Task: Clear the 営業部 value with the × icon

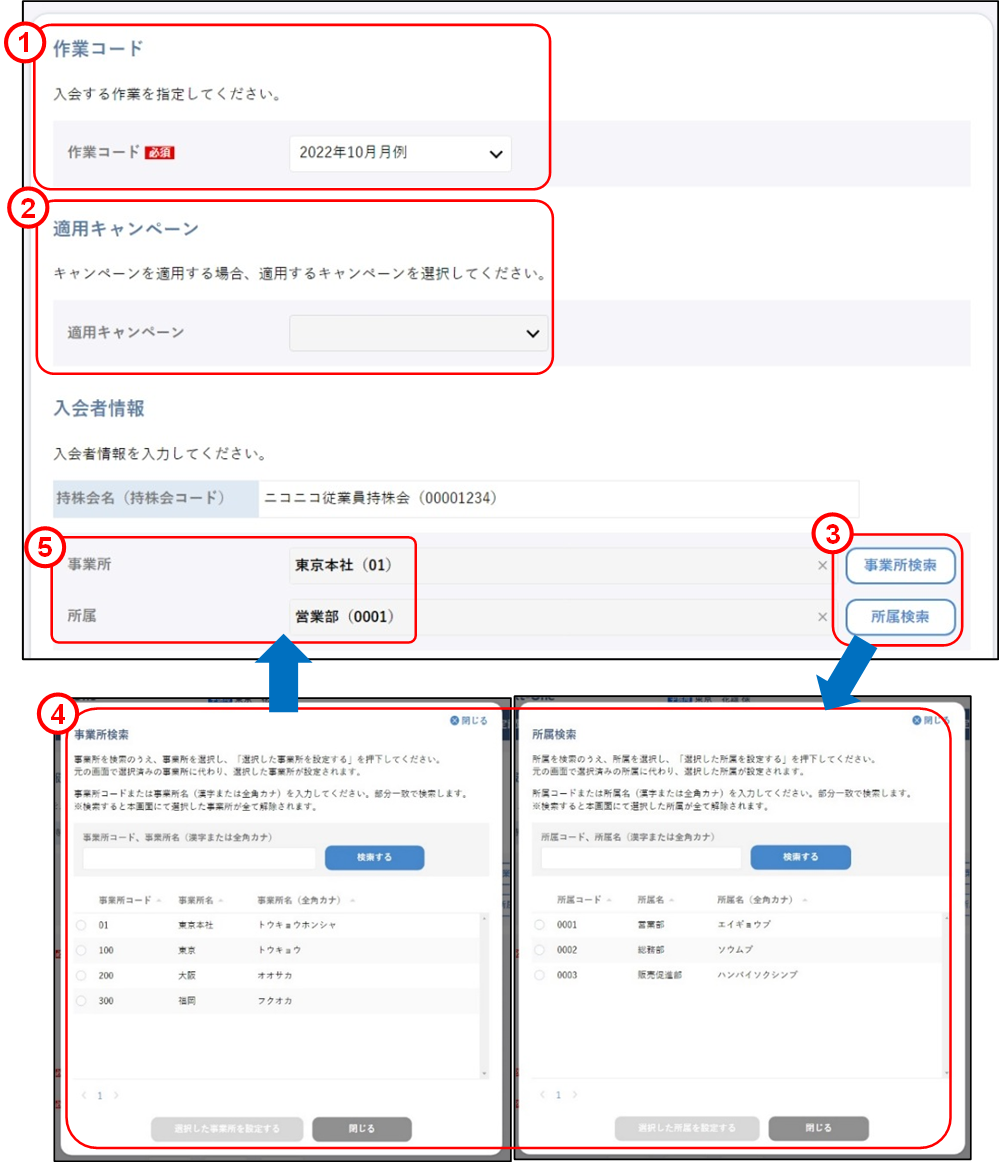Action: (824, 617)
